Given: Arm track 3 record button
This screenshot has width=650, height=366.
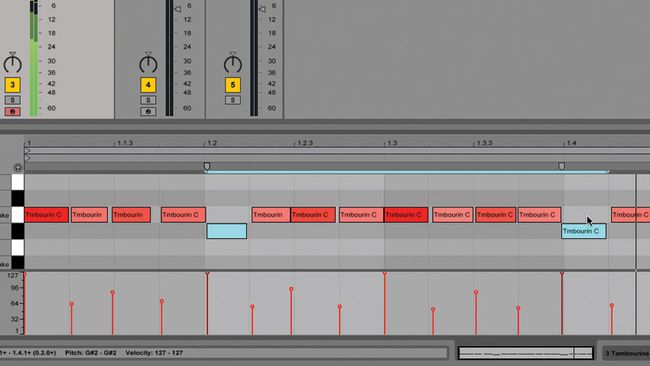Looking at the screenshot, I should coord(12,111).
